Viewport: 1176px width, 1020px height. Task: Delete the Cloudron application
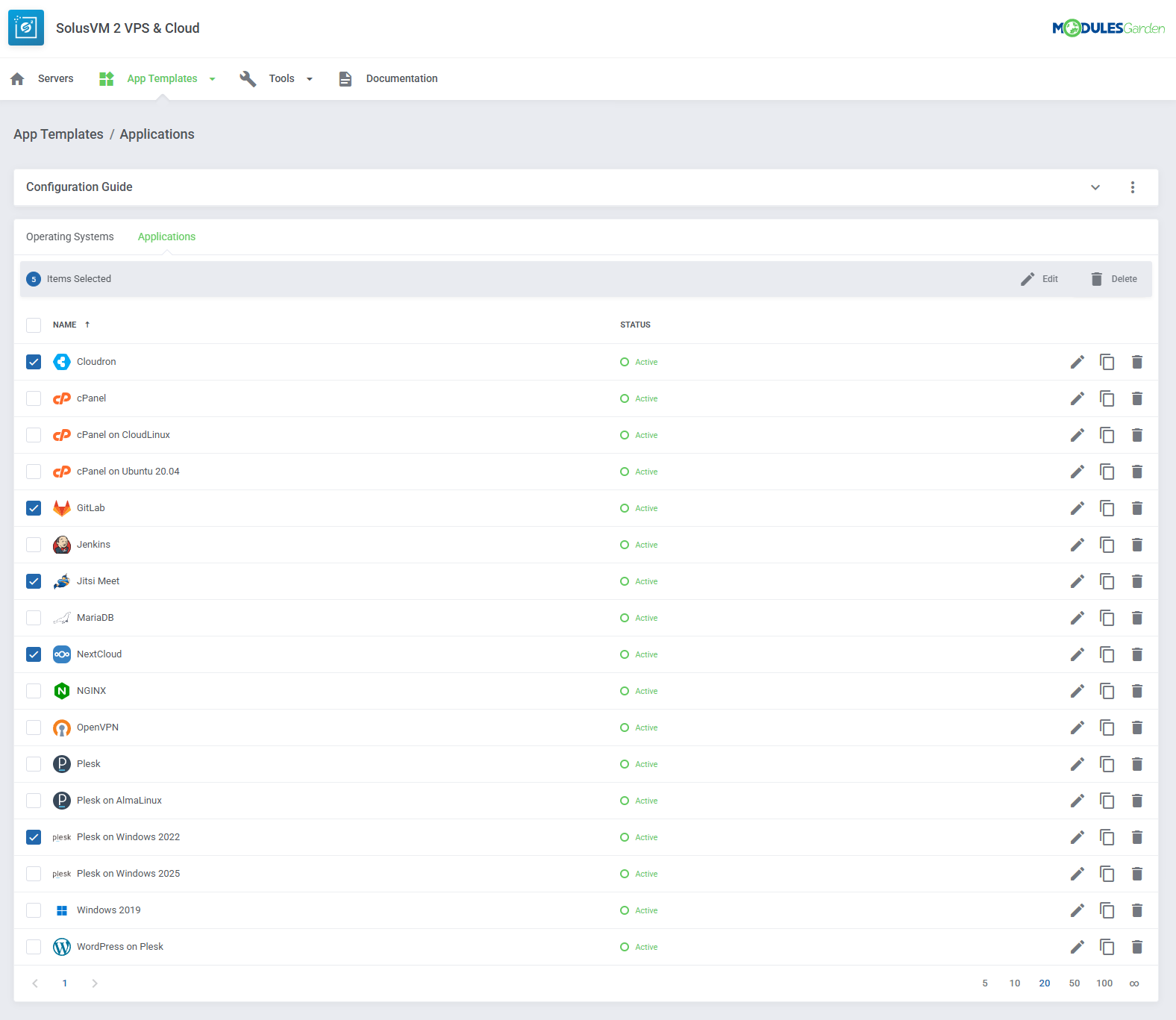1136,362
